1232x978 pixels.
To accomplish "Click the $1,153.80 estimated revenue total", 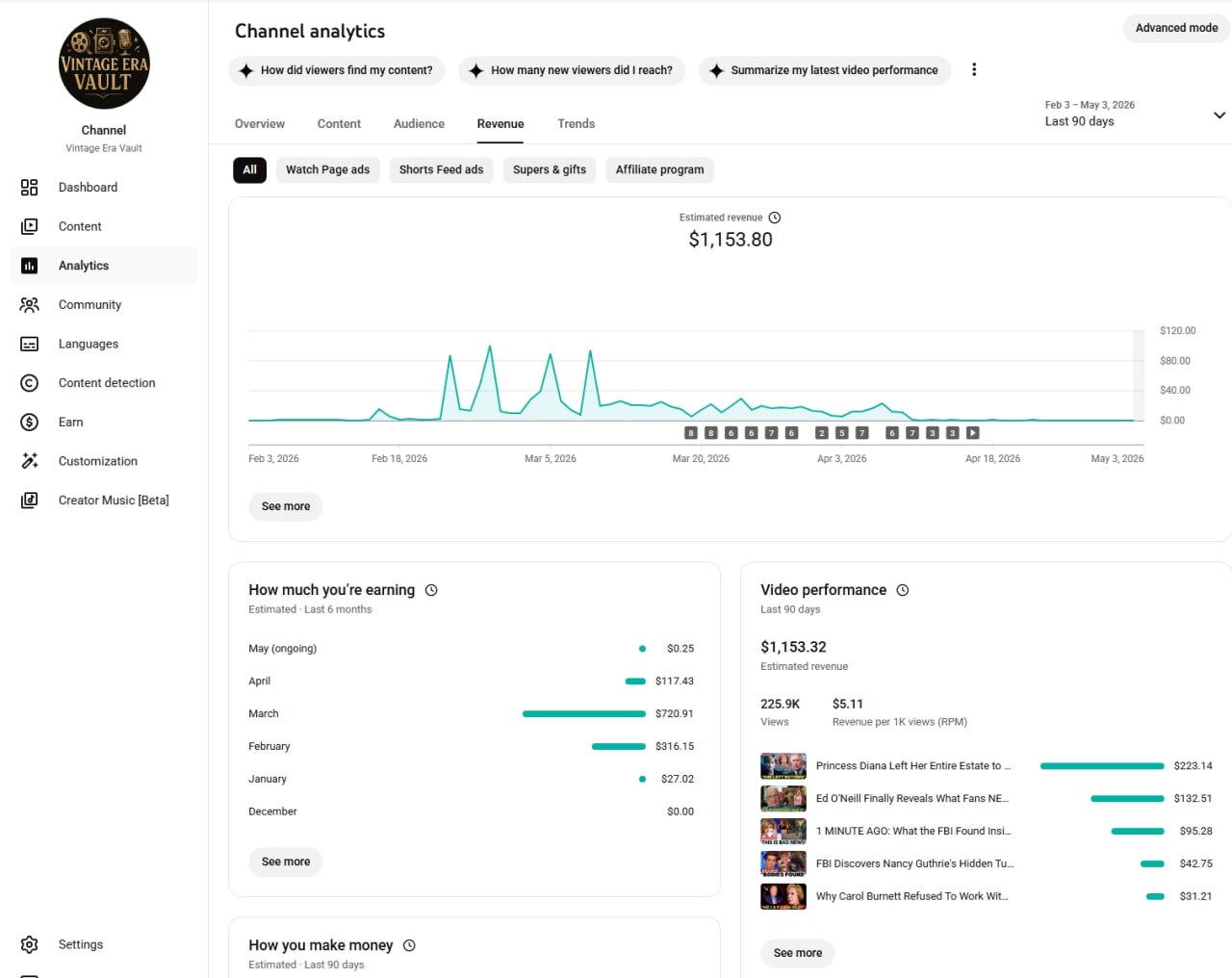I will [731, 240].
